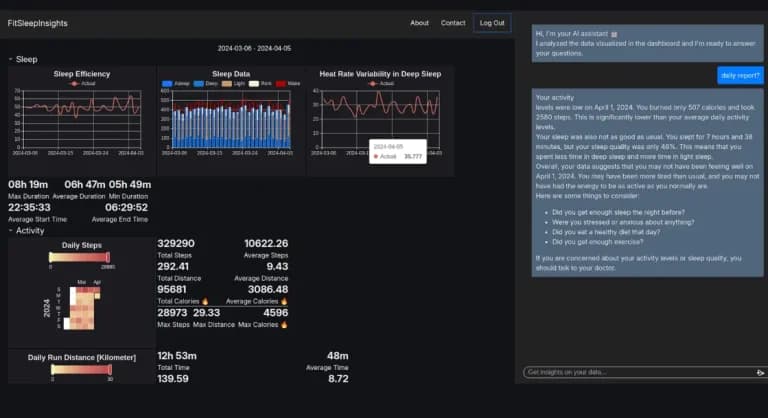
Task: Toggle Actual legend on Heart Rate Variability chart
Action: [381, 84]
